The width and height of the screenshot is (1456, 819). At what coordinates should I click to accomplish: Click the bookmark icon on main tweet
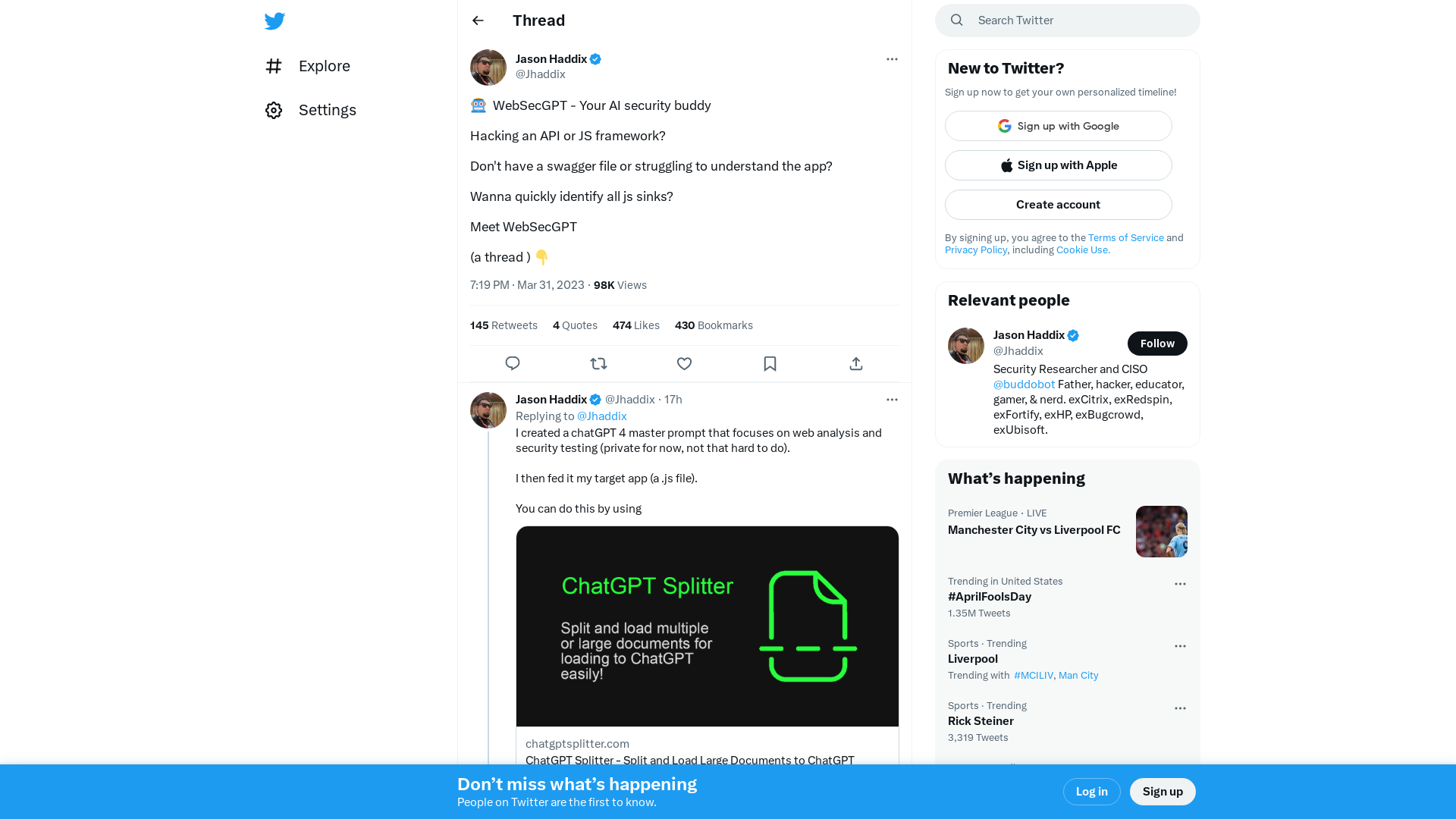click(770, 363)
